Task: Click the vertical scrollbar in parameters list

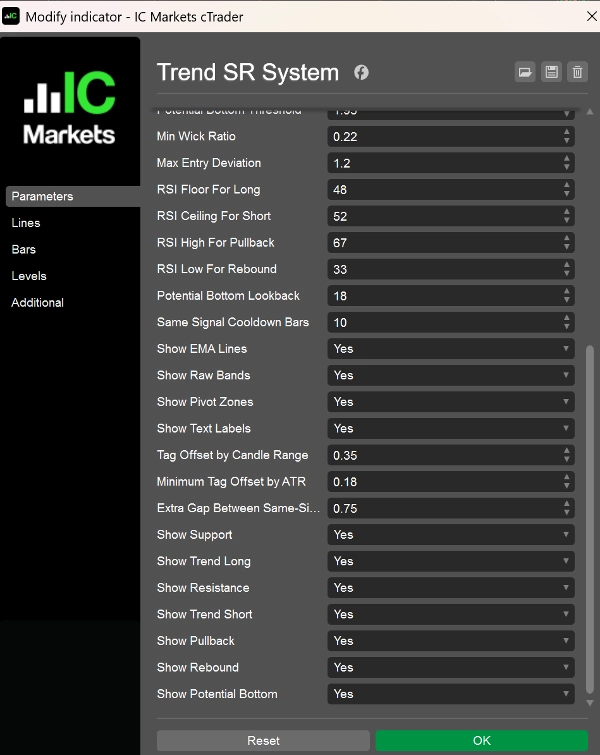Action: 589,520
